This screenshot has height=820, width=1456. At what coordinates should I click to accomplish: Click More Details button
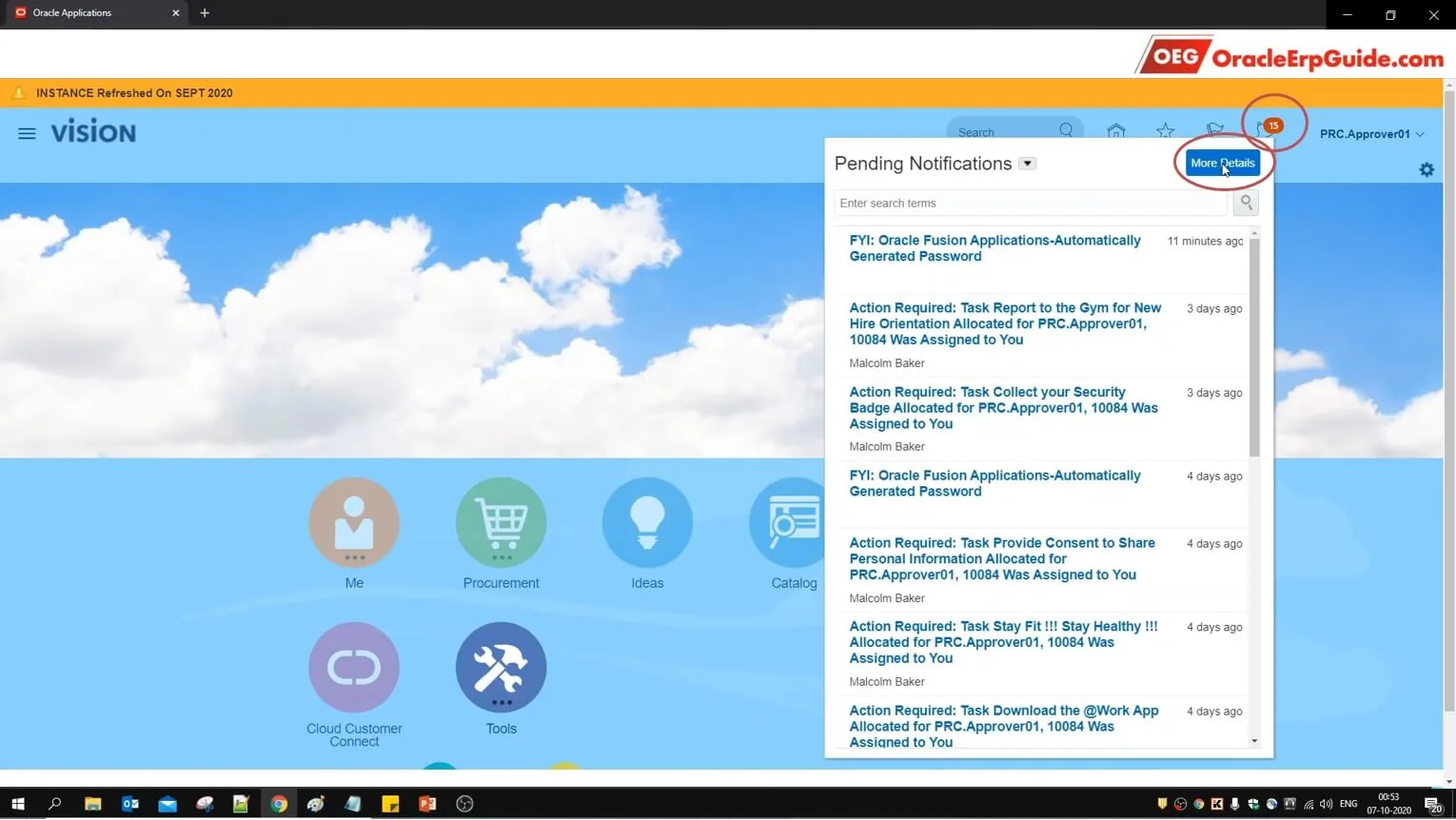1223,164
